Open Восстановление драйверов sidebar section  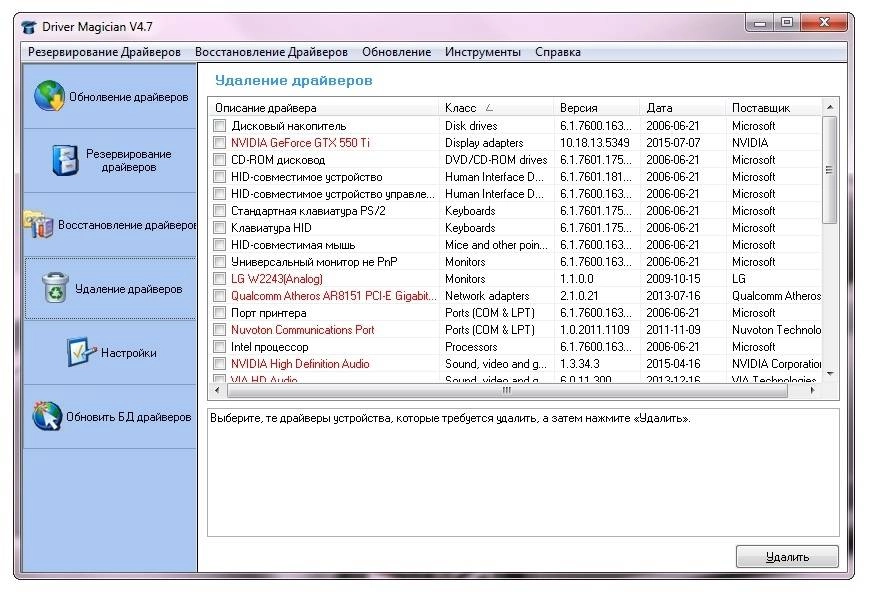tap(110, 225)
